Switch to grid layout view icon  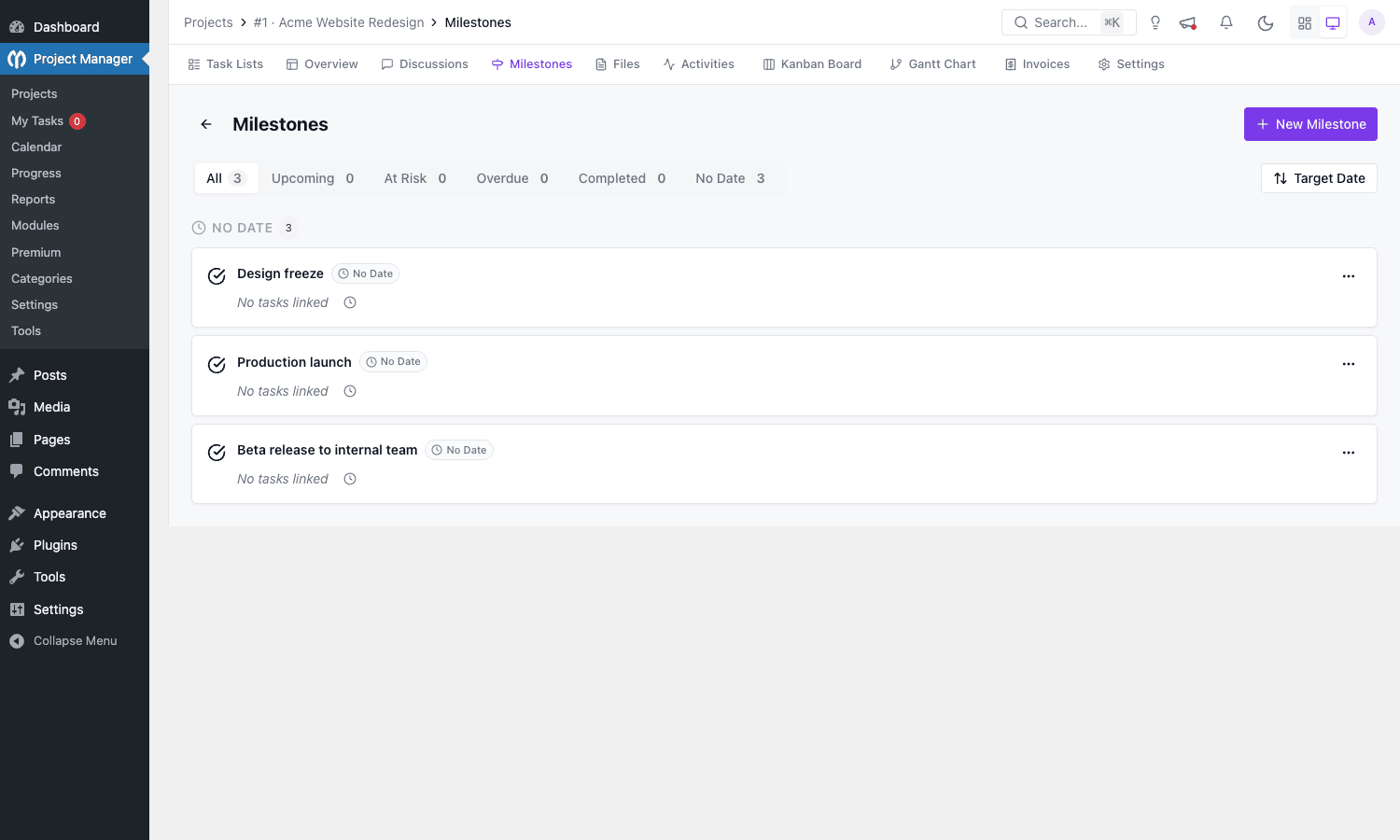[1305, 22]
